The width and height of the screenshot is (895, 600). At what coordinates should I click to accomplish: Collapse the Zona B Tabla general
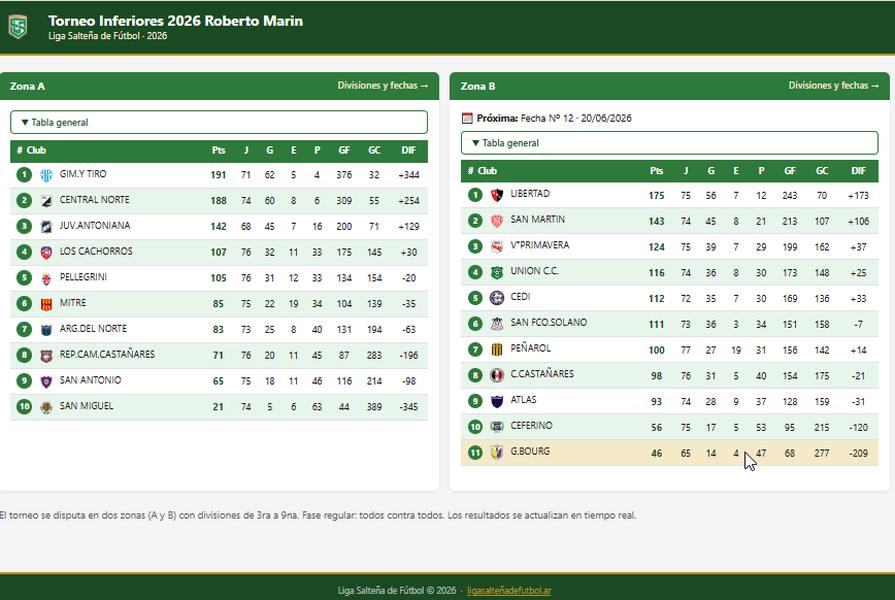[670, 143]
